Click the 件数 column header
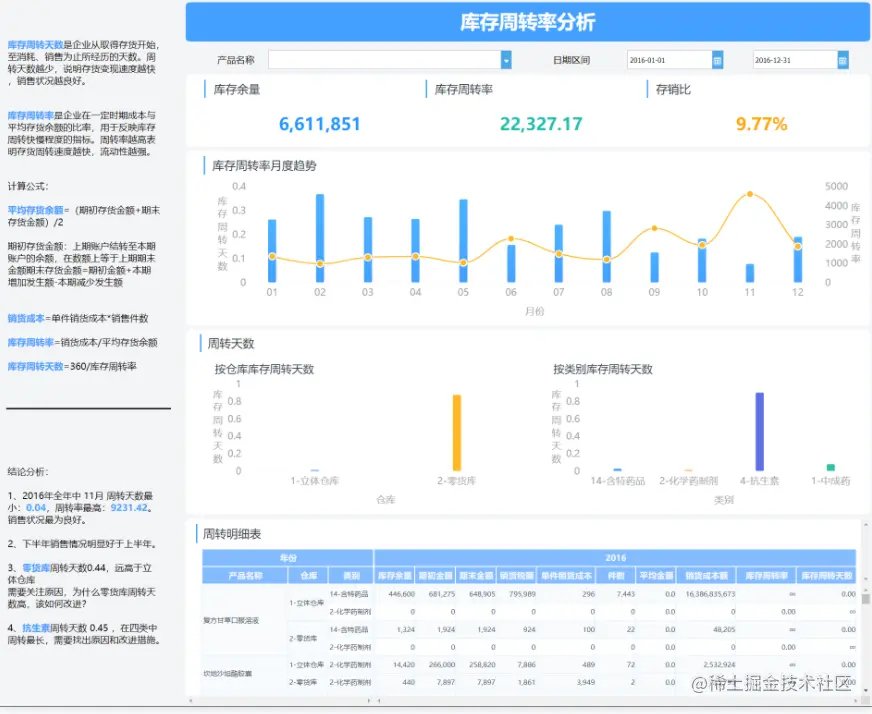The width and height of the screenshot is (872, 714). (x=616, y=576)
